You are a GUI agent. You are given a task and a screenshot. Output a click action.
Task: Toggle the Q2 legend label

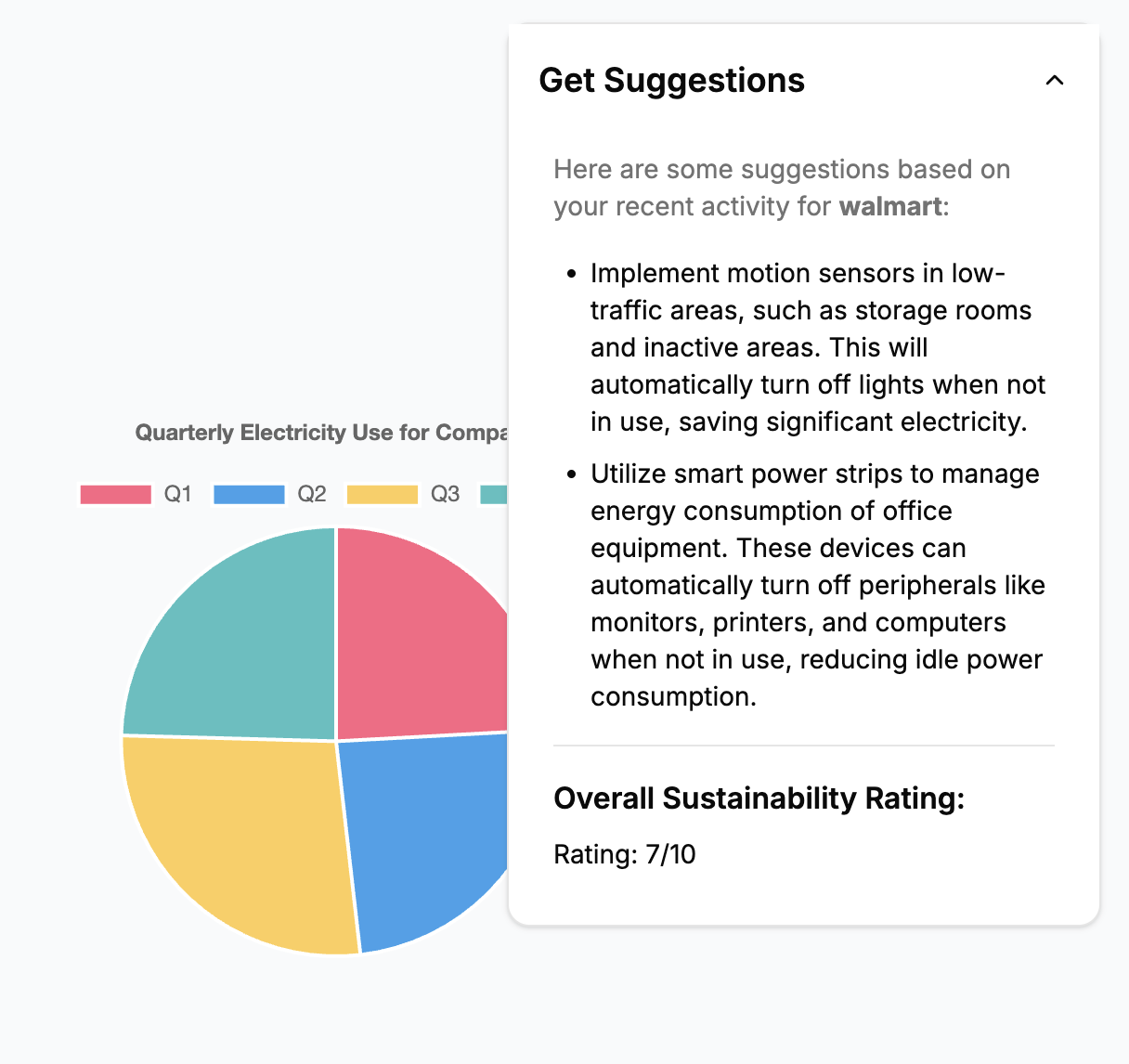[x=312, y=494]
